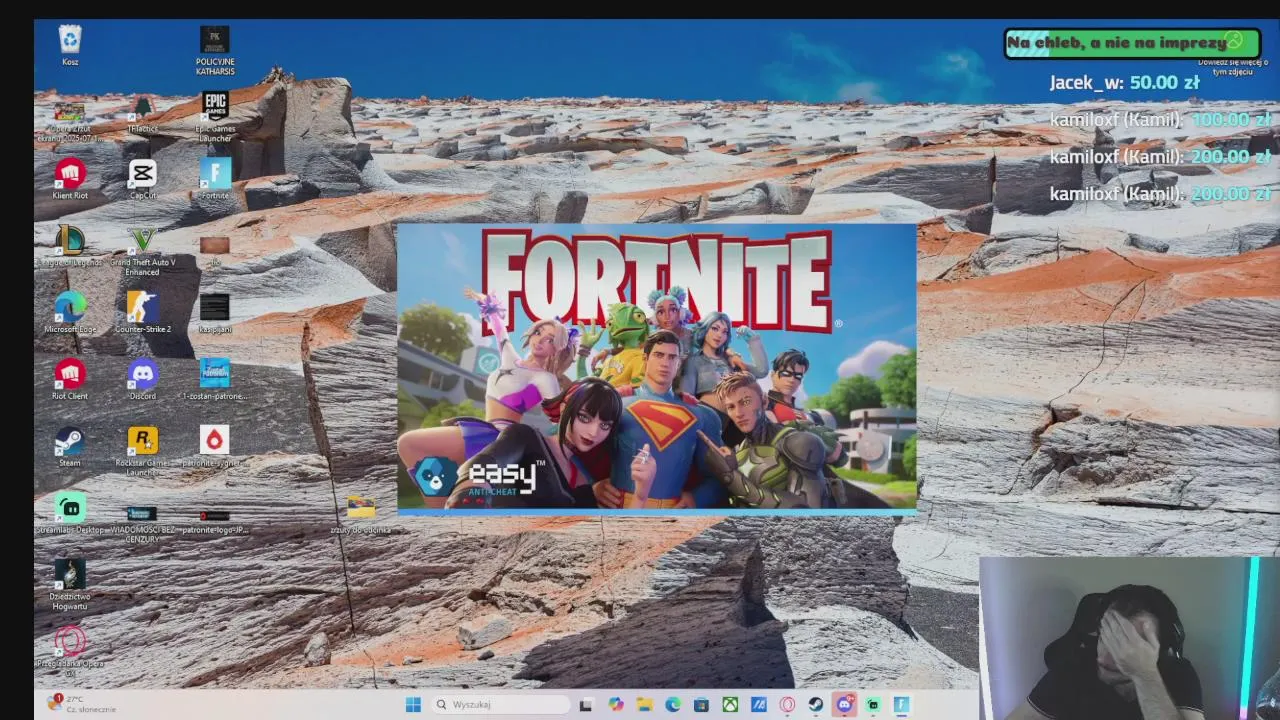Open Rockstar Games Launcher shortcut
The image size is (1280, 720).
click(x=142, y=452)
